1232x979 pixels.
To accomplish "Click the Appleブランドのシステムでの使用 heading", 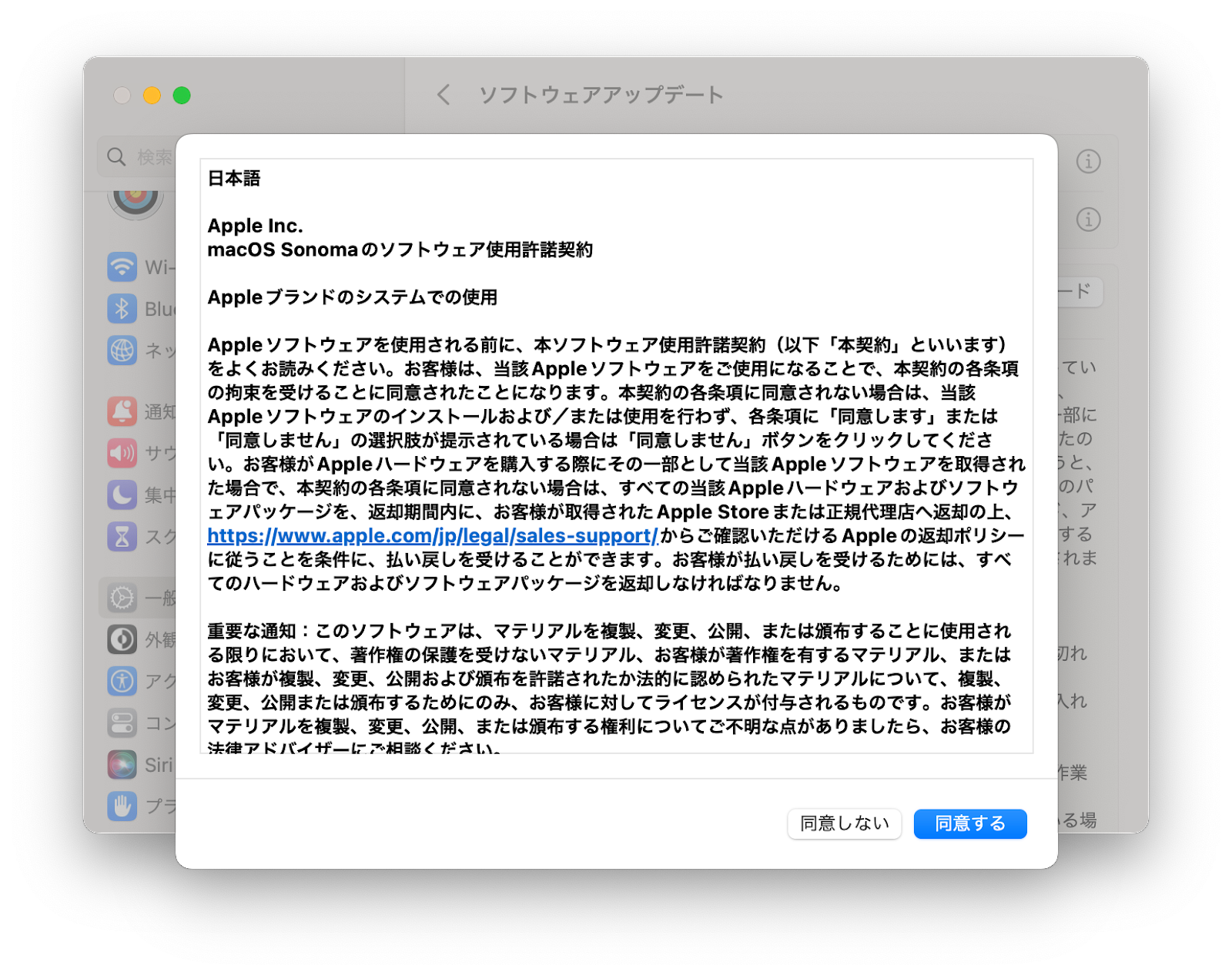I will pos(353,297).
